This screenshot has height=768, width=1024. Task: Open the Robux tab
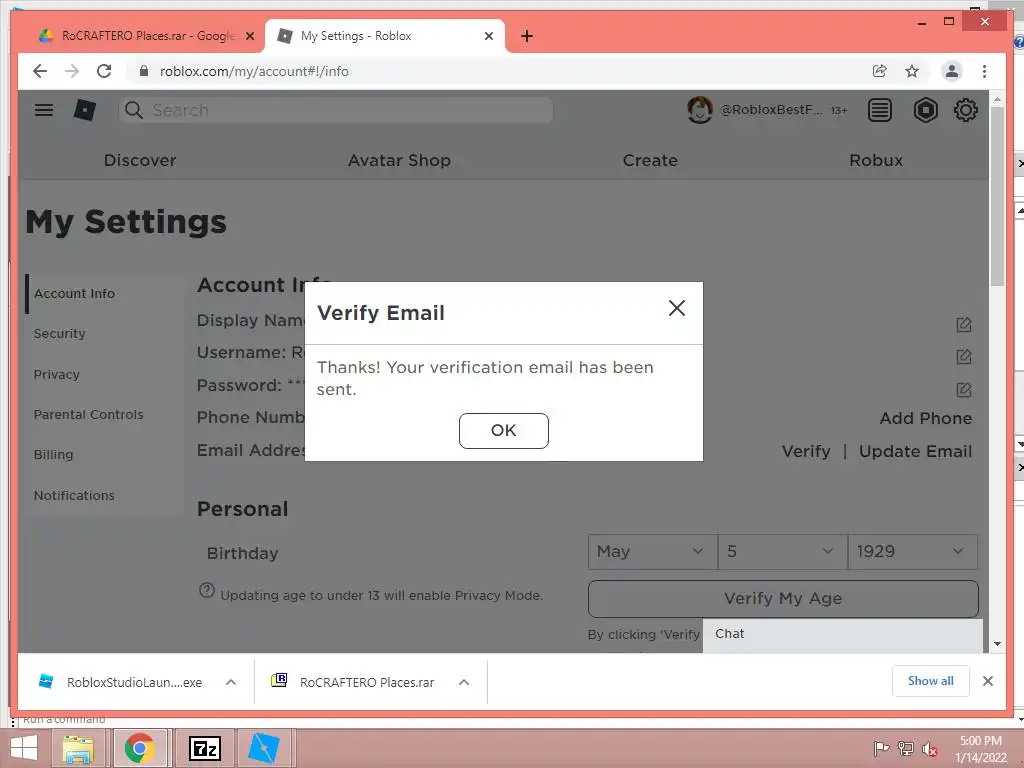[x=876, y=160]
